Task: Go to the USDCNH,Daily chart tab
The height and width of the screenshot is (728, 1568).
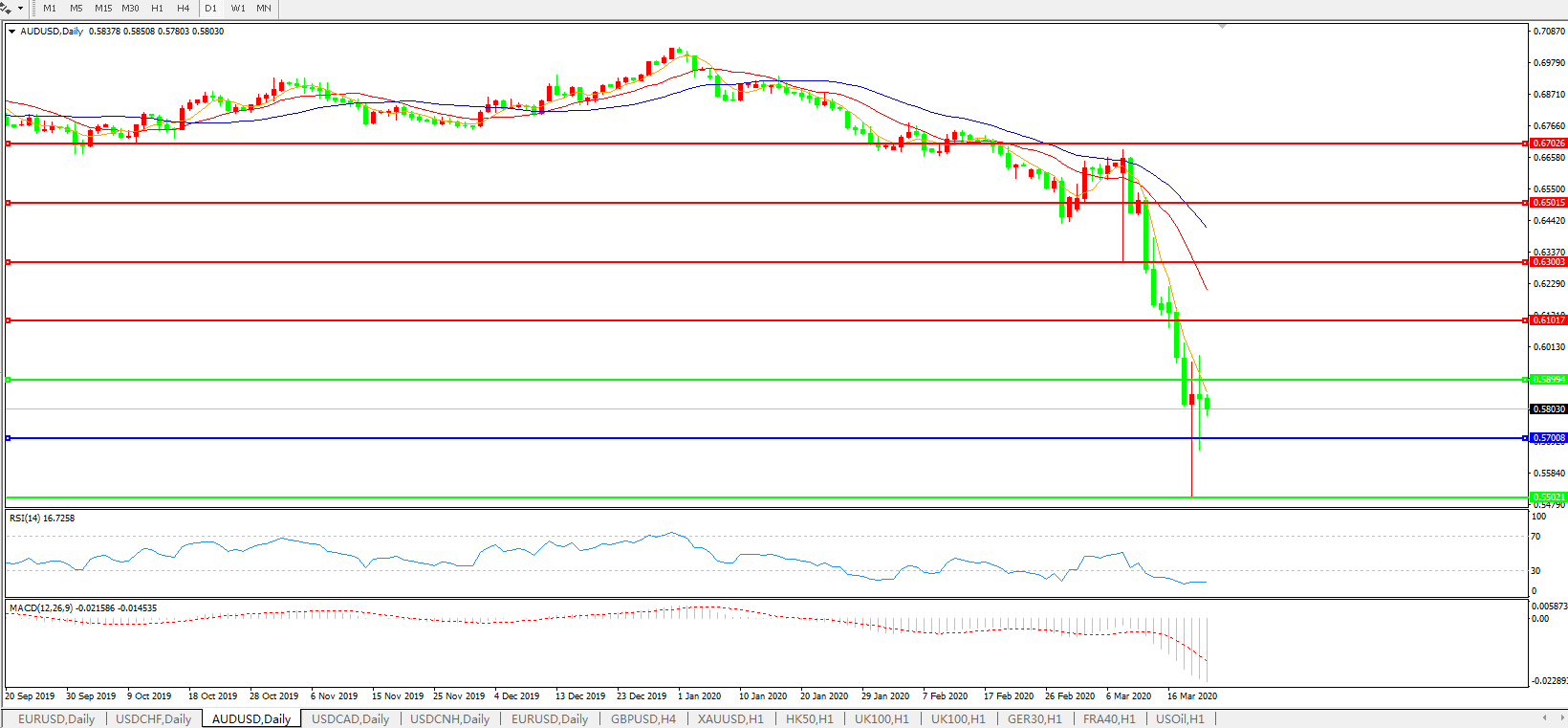Action: click(x=449, y=718)
